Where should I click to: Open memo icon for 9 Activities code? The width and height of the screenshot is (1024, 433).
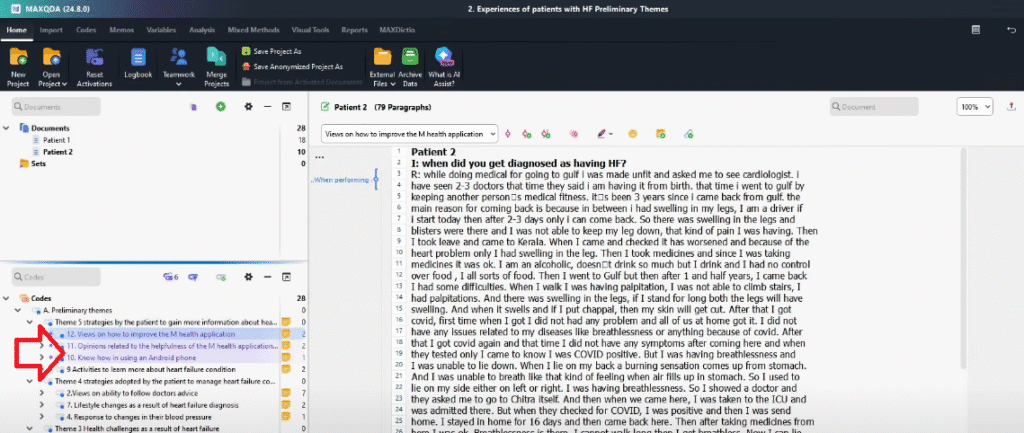click(x=285, y=369)
